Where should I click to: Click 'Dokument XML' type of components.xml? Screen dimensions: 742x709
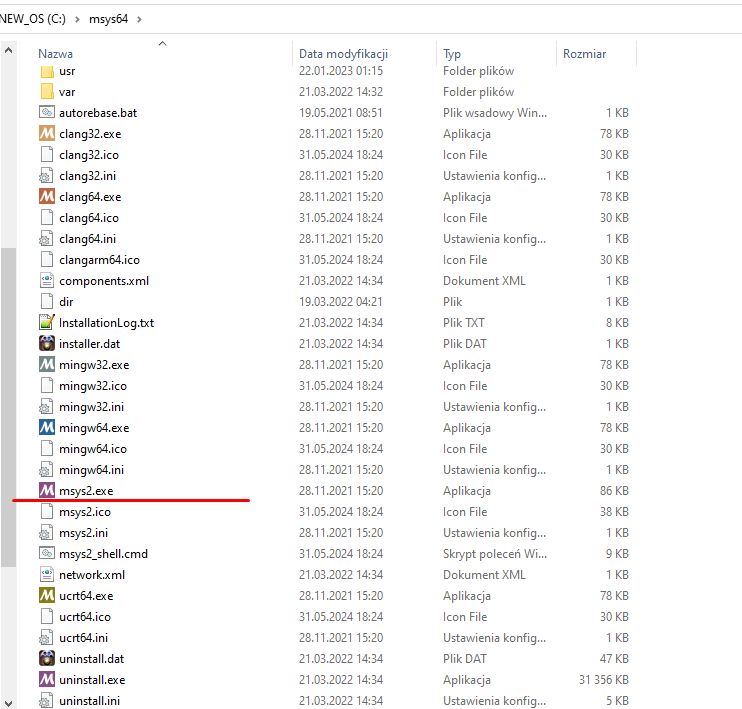coord(484,281)
